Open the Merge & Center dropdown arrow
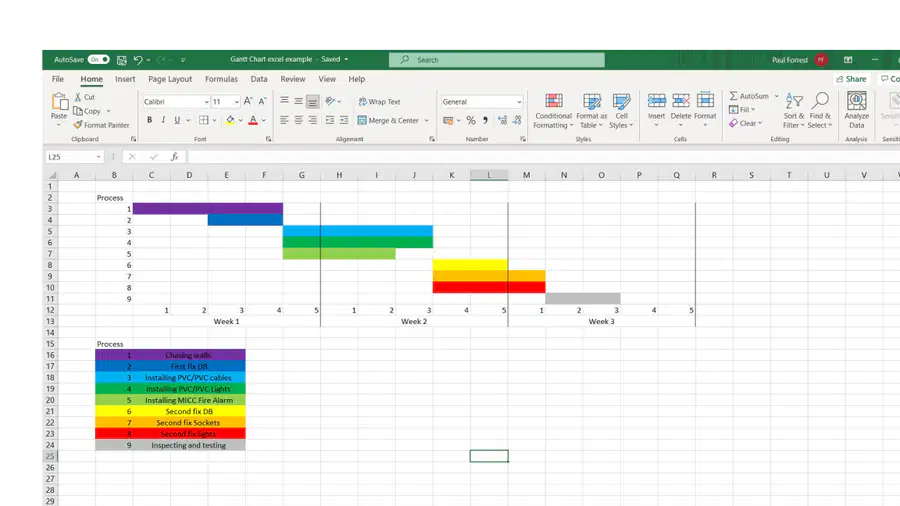 point(426,120)
